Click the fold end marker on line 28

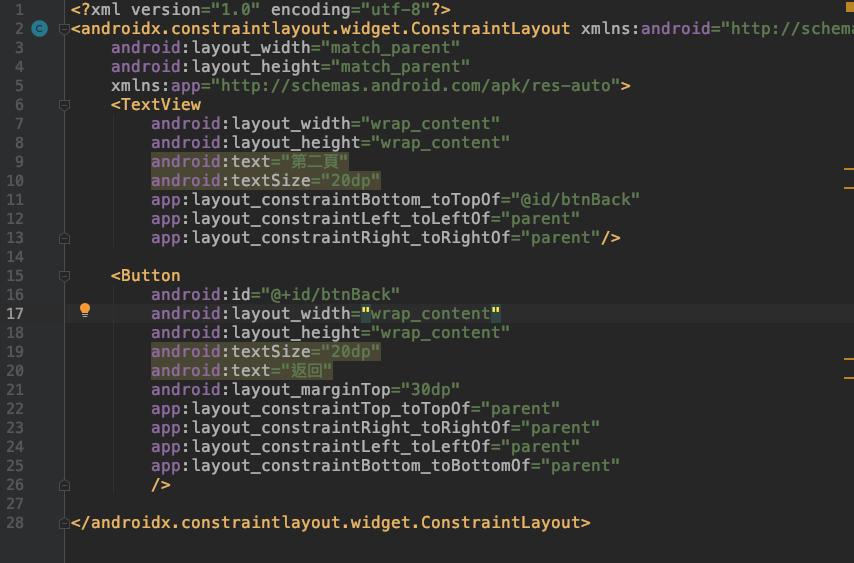click(64, 523)
